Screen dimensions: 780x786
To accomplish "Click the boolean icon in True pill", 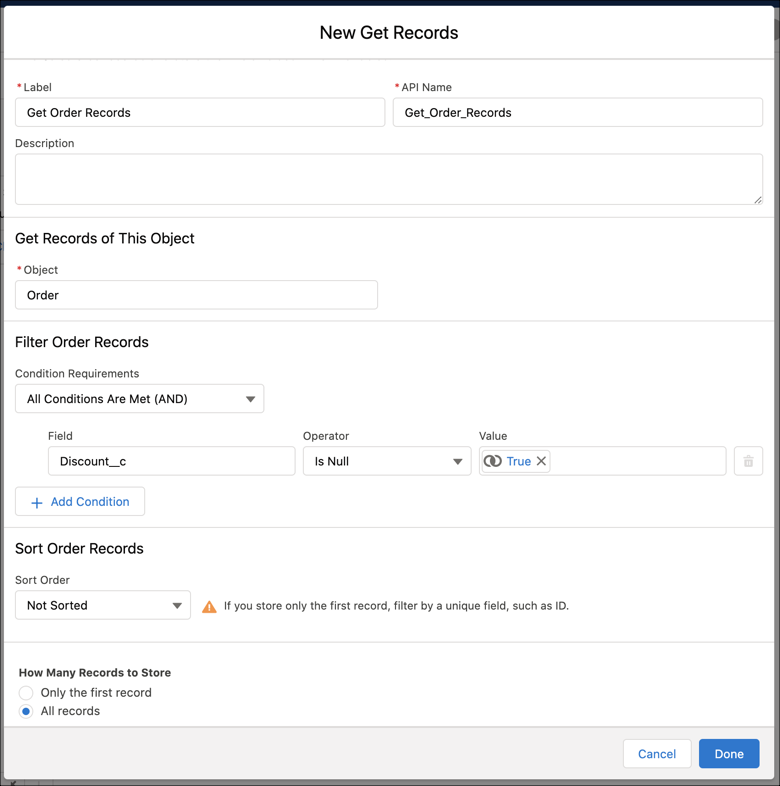I will [x=492, y=461].
